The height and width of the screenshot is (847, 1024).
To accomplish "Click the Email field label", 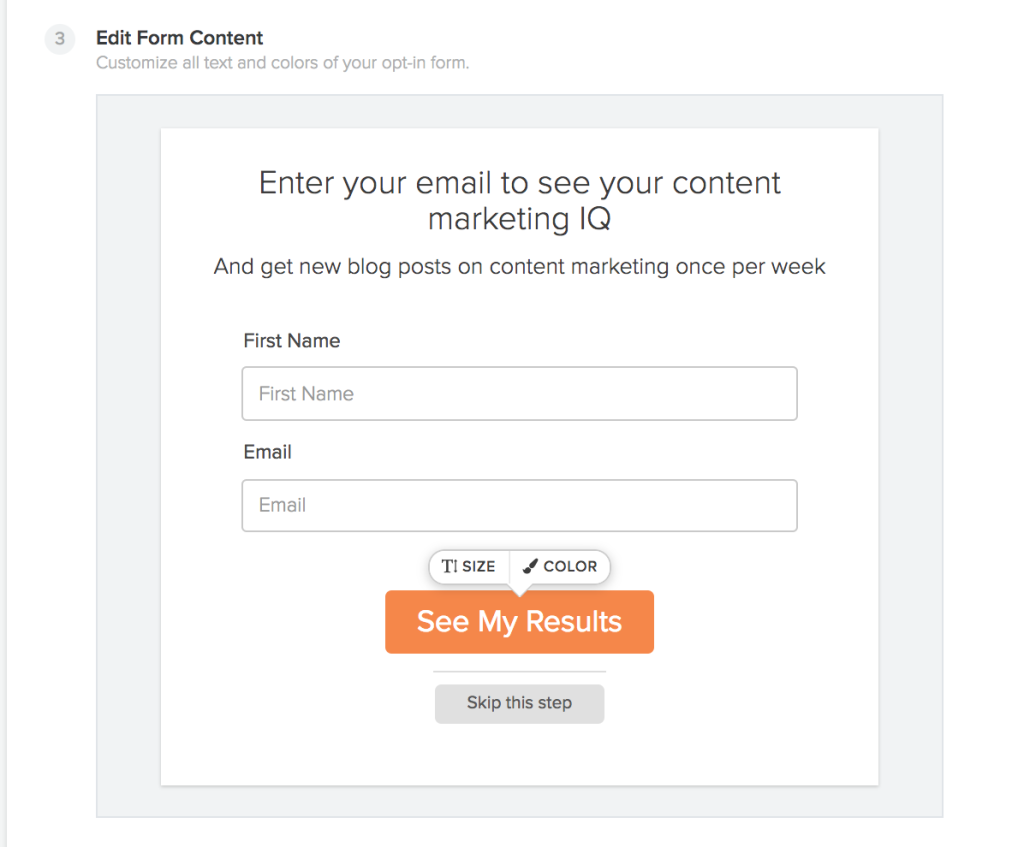I will pyautogui.click(x=267, y=452).
